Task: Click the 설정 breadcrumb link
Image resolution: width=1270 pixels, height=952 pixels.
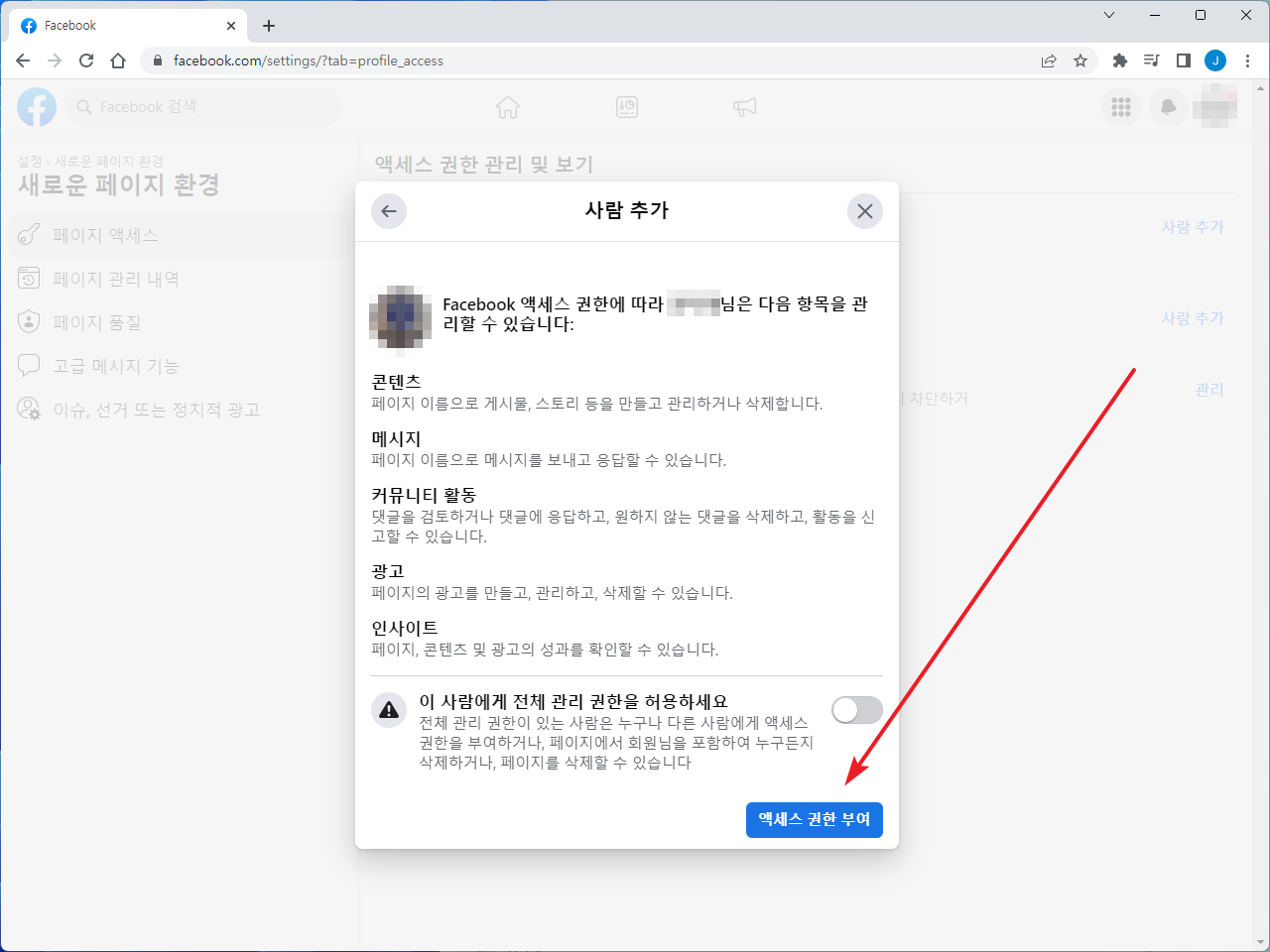Action: [30, 162]
